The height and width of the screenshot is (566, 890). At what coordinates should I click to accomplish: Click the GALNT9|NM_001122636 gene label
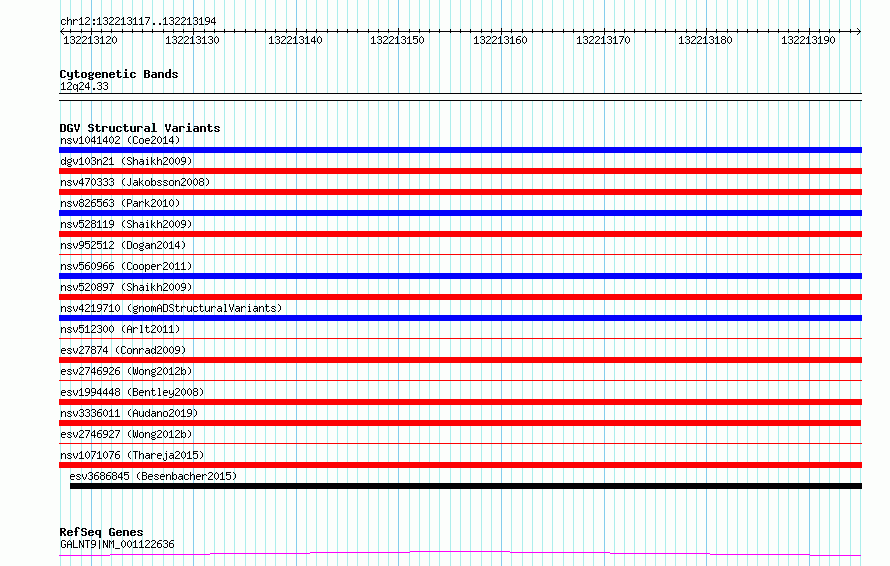coord(117,544)
